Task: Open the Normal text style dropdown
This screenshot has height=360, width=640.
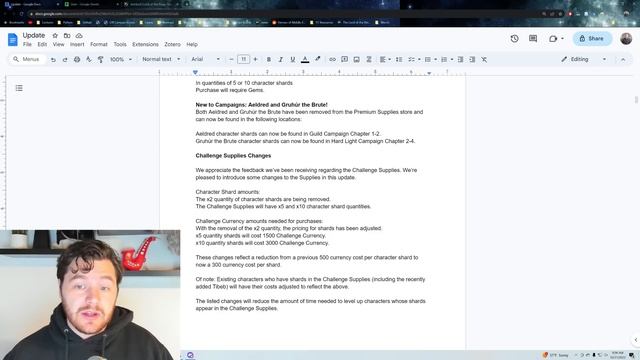Action: pos(161,60)
